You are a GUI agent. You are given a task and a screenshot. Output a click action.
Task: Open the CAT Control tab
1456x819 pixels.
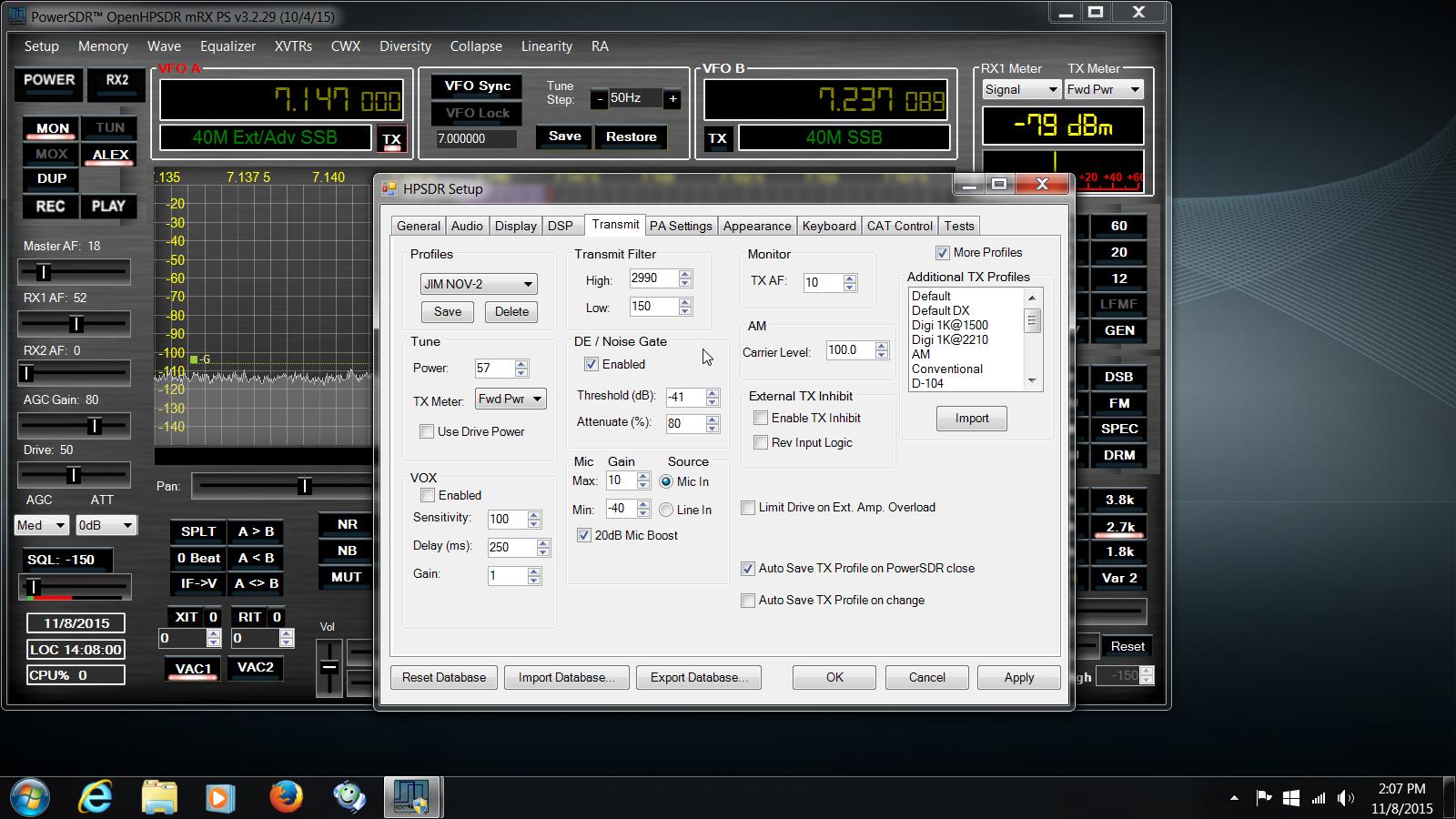coord(900,226)
